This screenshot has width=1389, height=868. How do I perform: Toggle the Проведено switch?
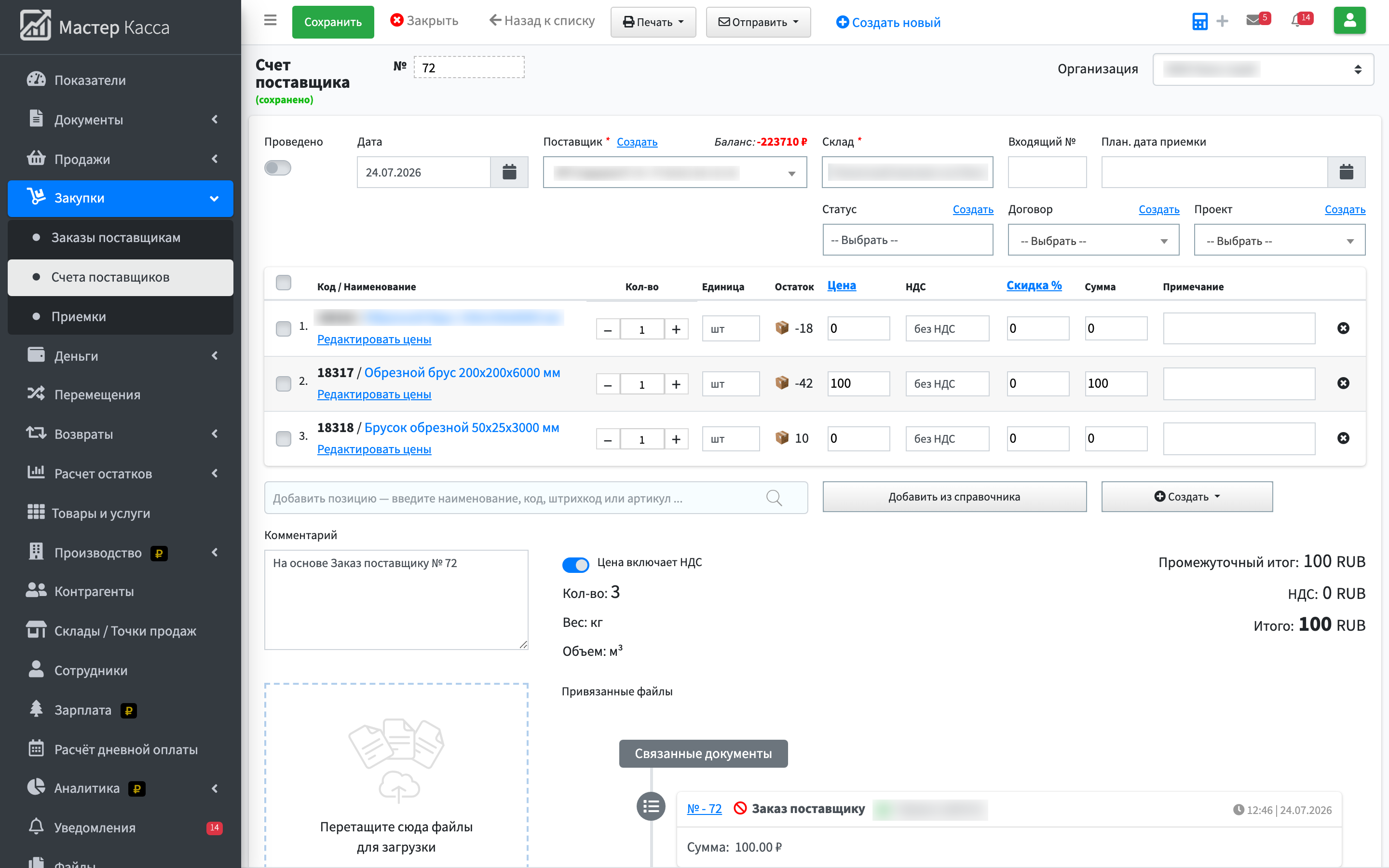click(x=278, y=168)
